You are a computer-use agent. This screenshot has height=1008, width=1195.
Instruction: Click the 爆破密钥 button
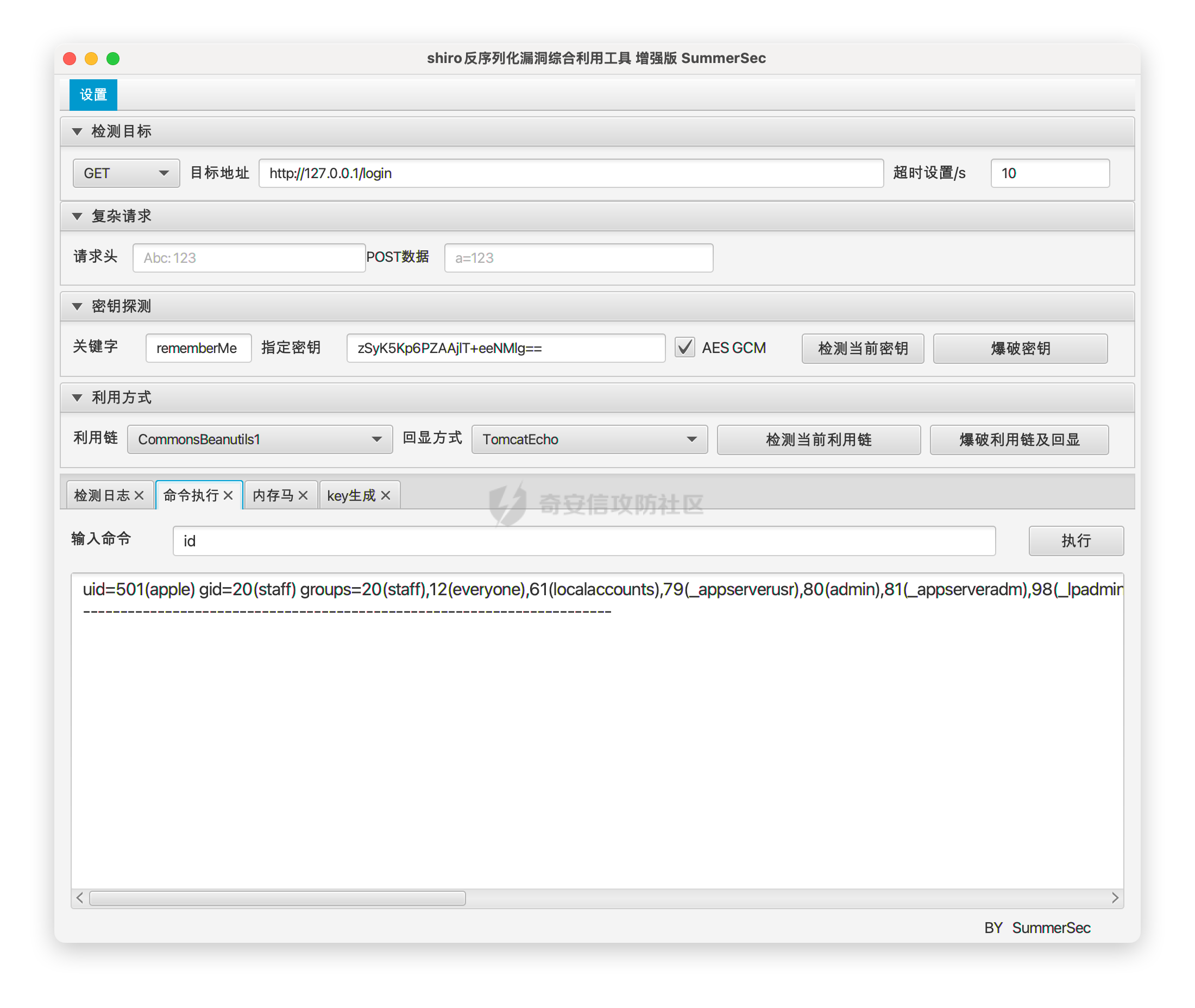pyautogui.click(x=1020, y=348)
